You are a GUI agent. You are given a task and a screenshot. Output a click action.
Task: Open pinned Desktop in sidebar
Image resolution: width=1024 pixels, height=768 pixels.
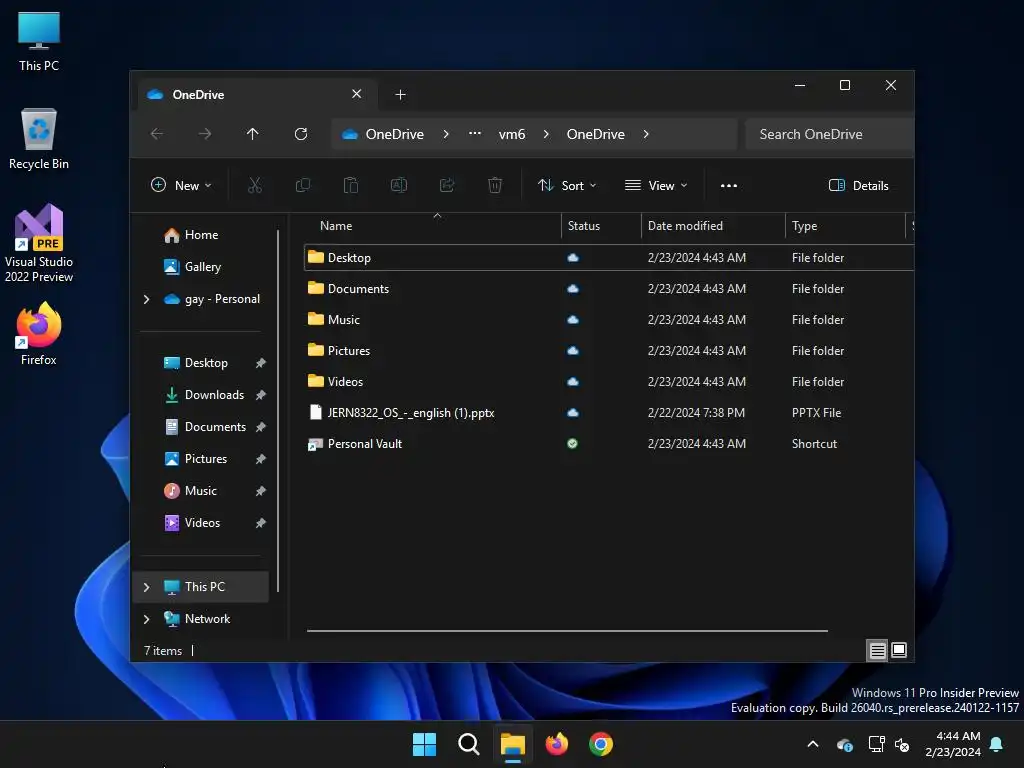(x=206, y=363)
